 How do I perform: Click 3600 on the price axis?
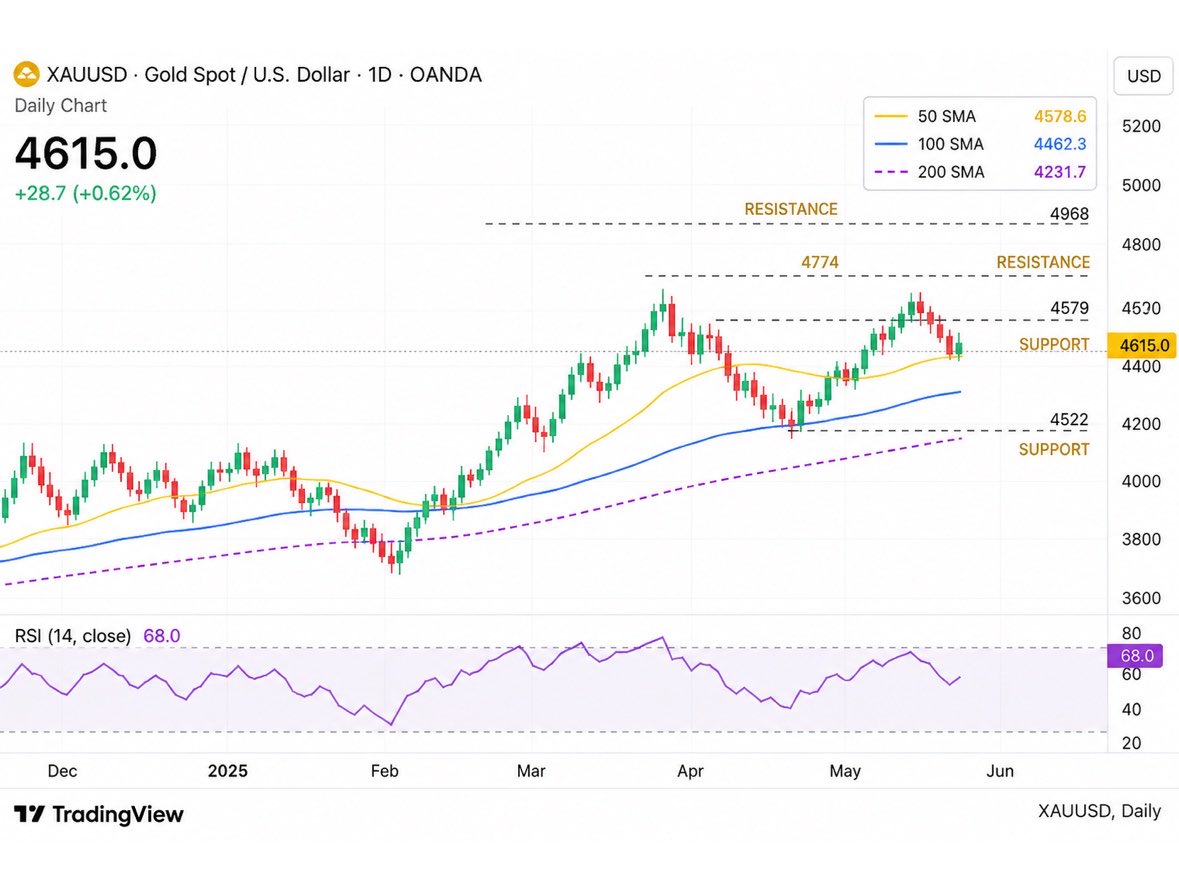(1141, 599)
